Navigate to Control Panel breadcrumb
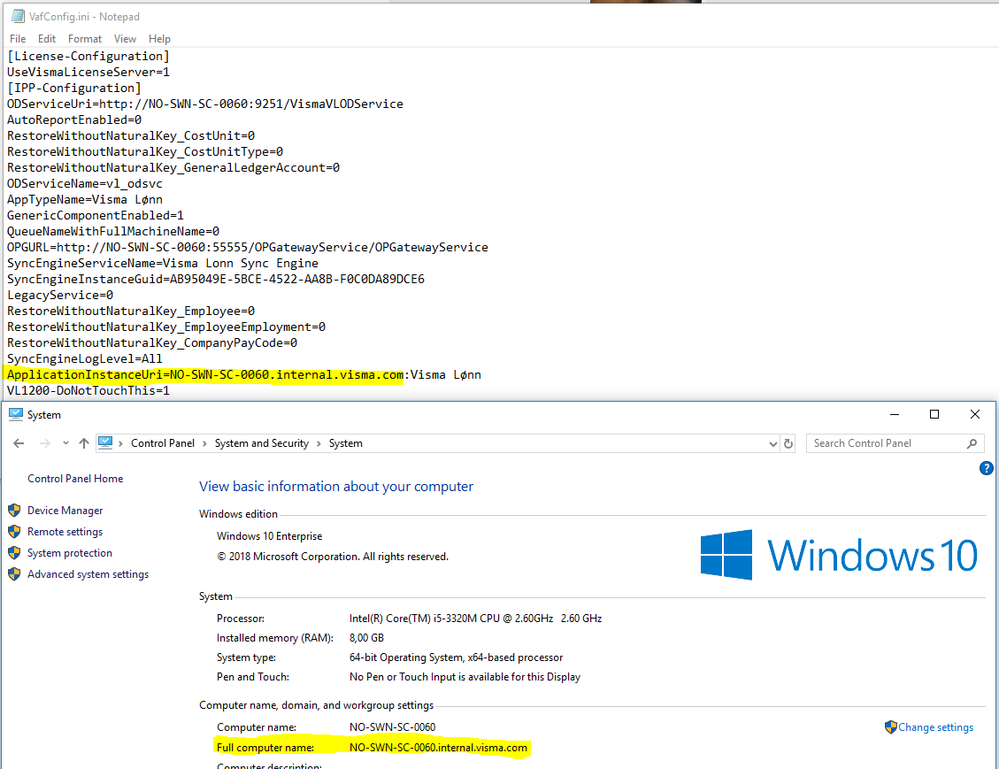The height and width of the screenshot is (769, 999). pyautogui.click(x=162, y=443)
